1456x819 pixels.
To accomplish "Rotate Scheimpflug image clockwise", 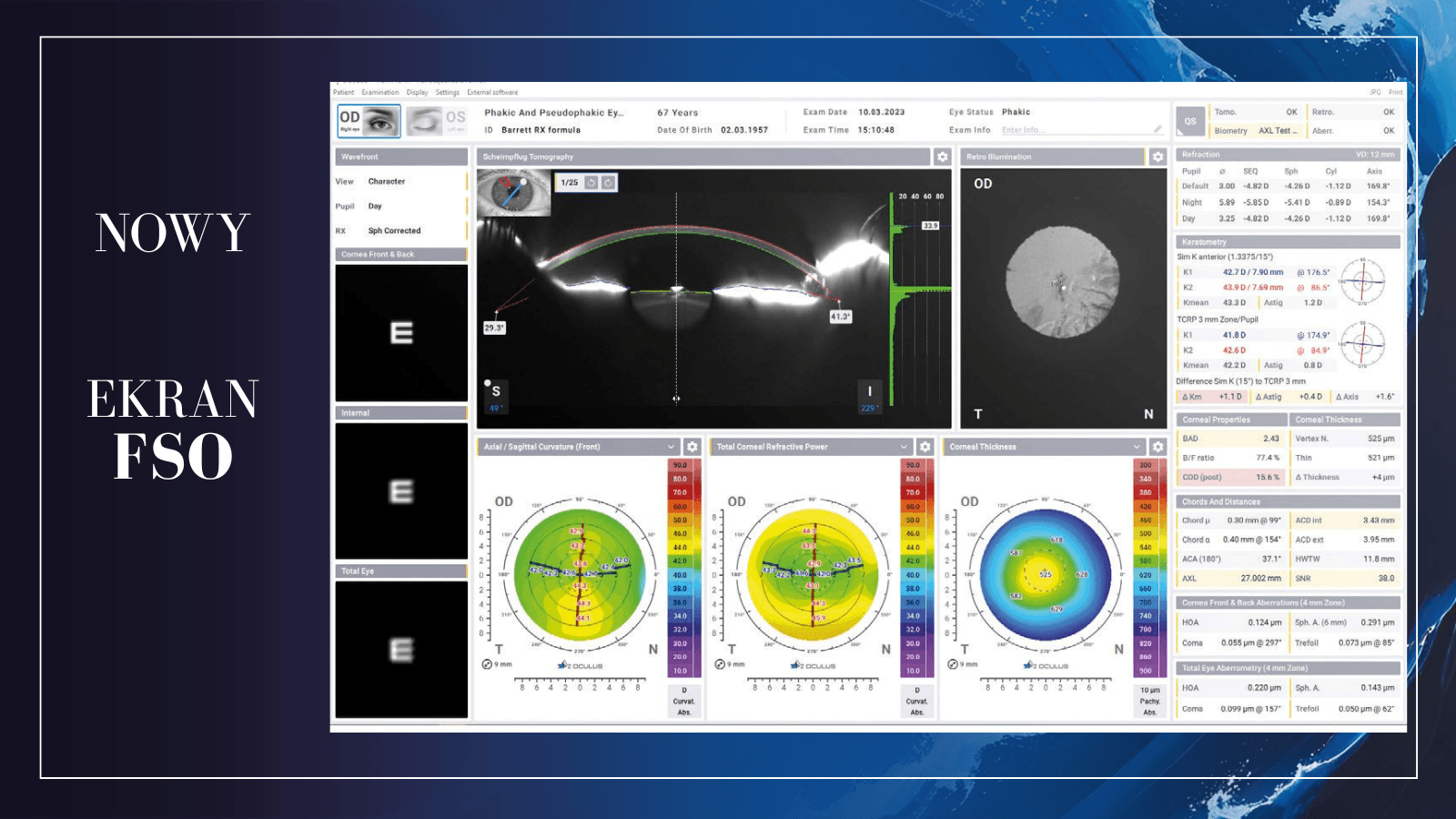I will pos(608,182).
